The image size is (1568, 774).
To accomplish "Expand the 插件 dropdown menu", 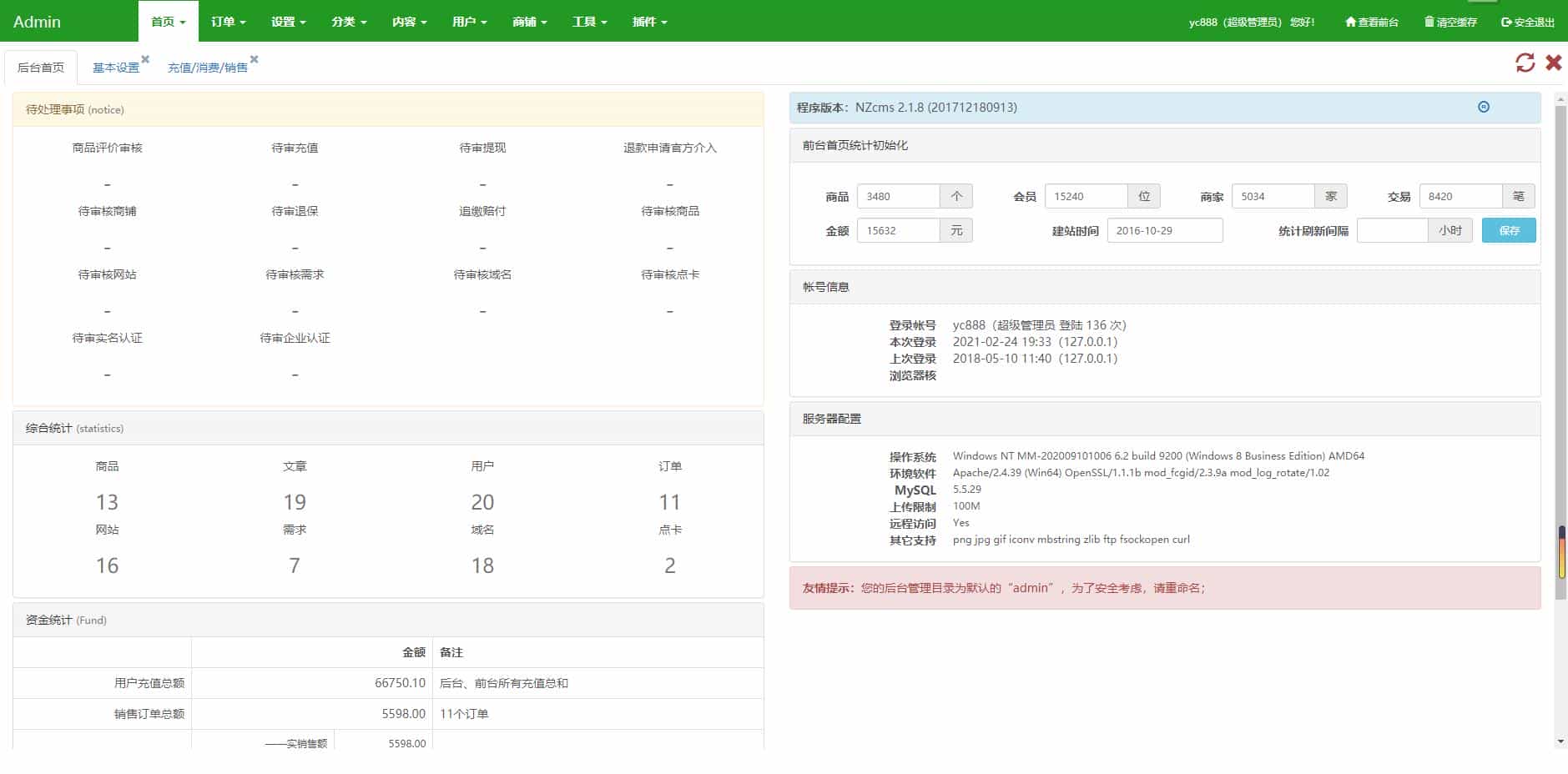I will click(650, 22).
